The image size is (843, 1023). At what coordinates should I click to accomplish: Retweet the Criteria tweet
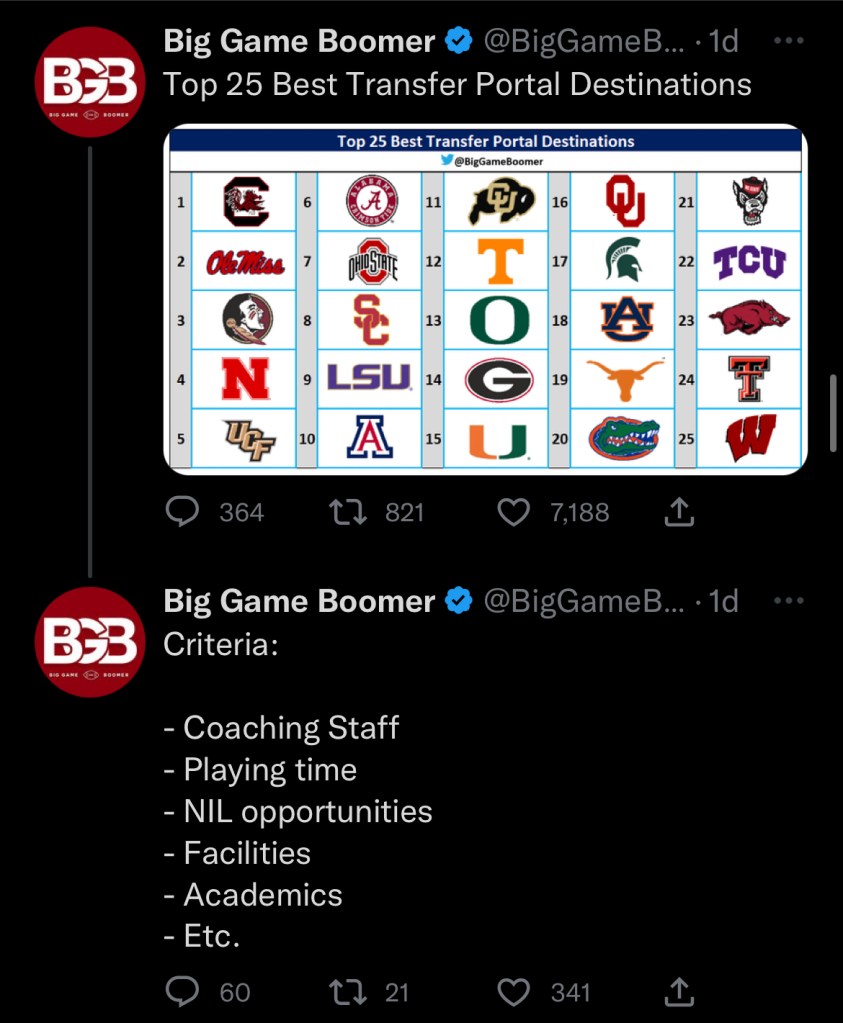[x=346, y=992]
